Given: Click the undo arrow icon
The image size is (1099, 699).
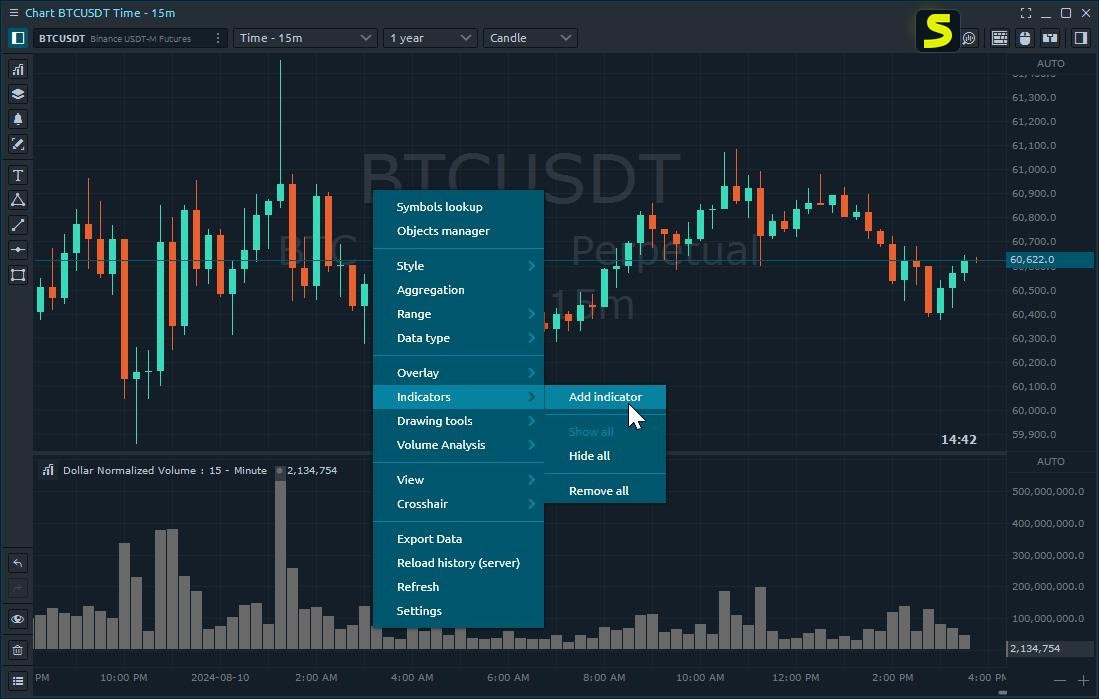Looking at the screenshot, I should (x=18, y=562).
